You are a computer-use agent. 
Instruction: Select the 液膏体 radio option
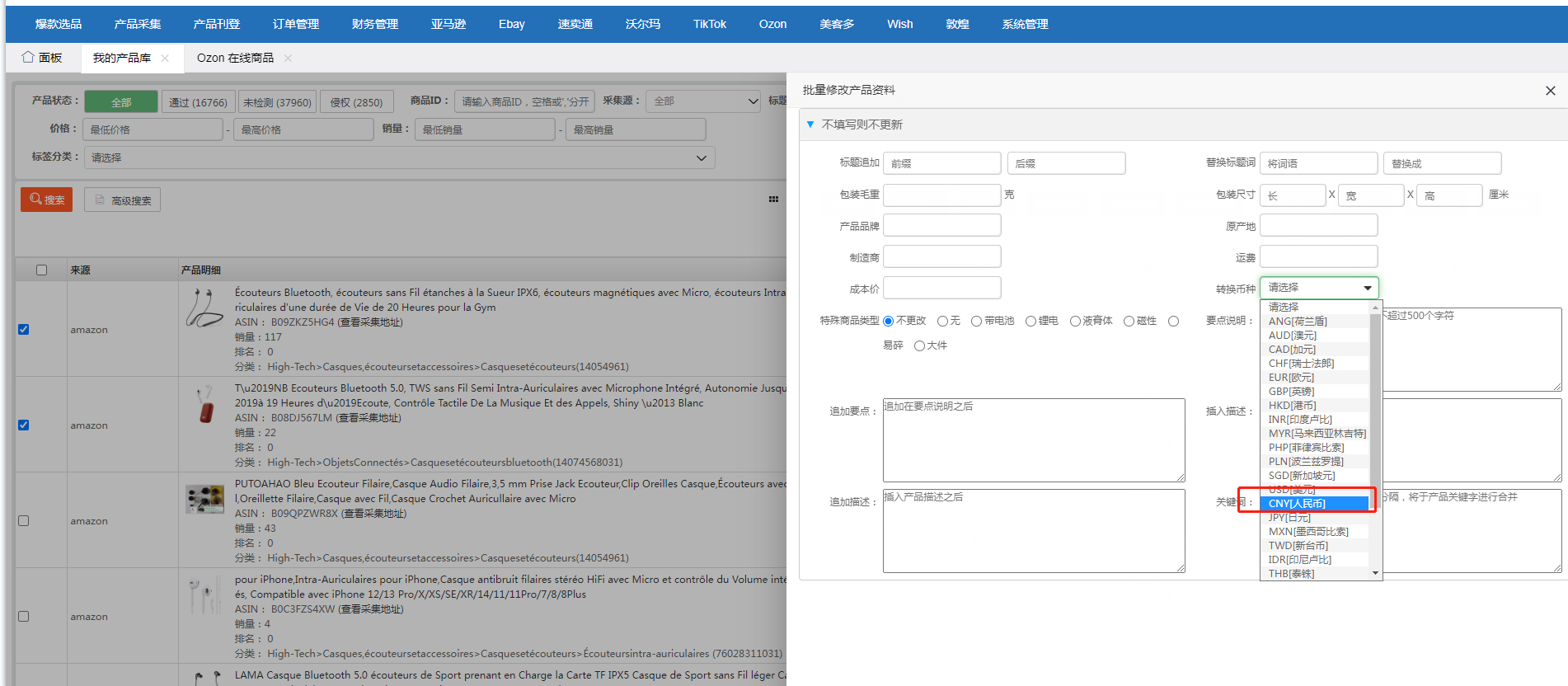pos(1075,321)
